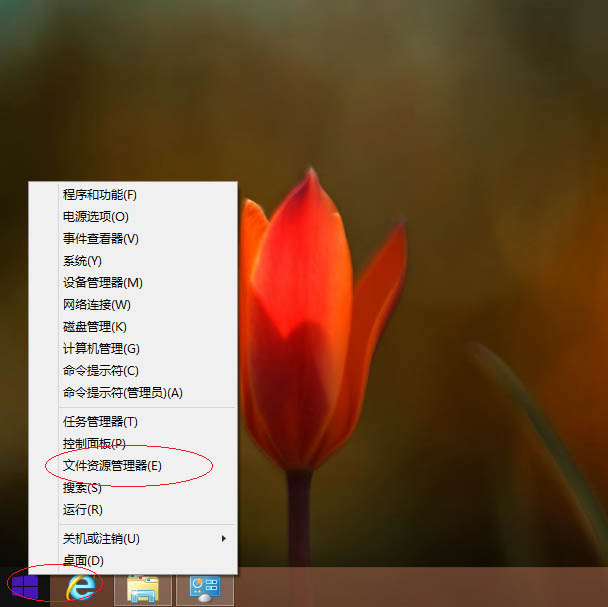The image size is (608, 607).
Task: Open 电源选项(O) in the context menu
Action: [x=96, y=216]
